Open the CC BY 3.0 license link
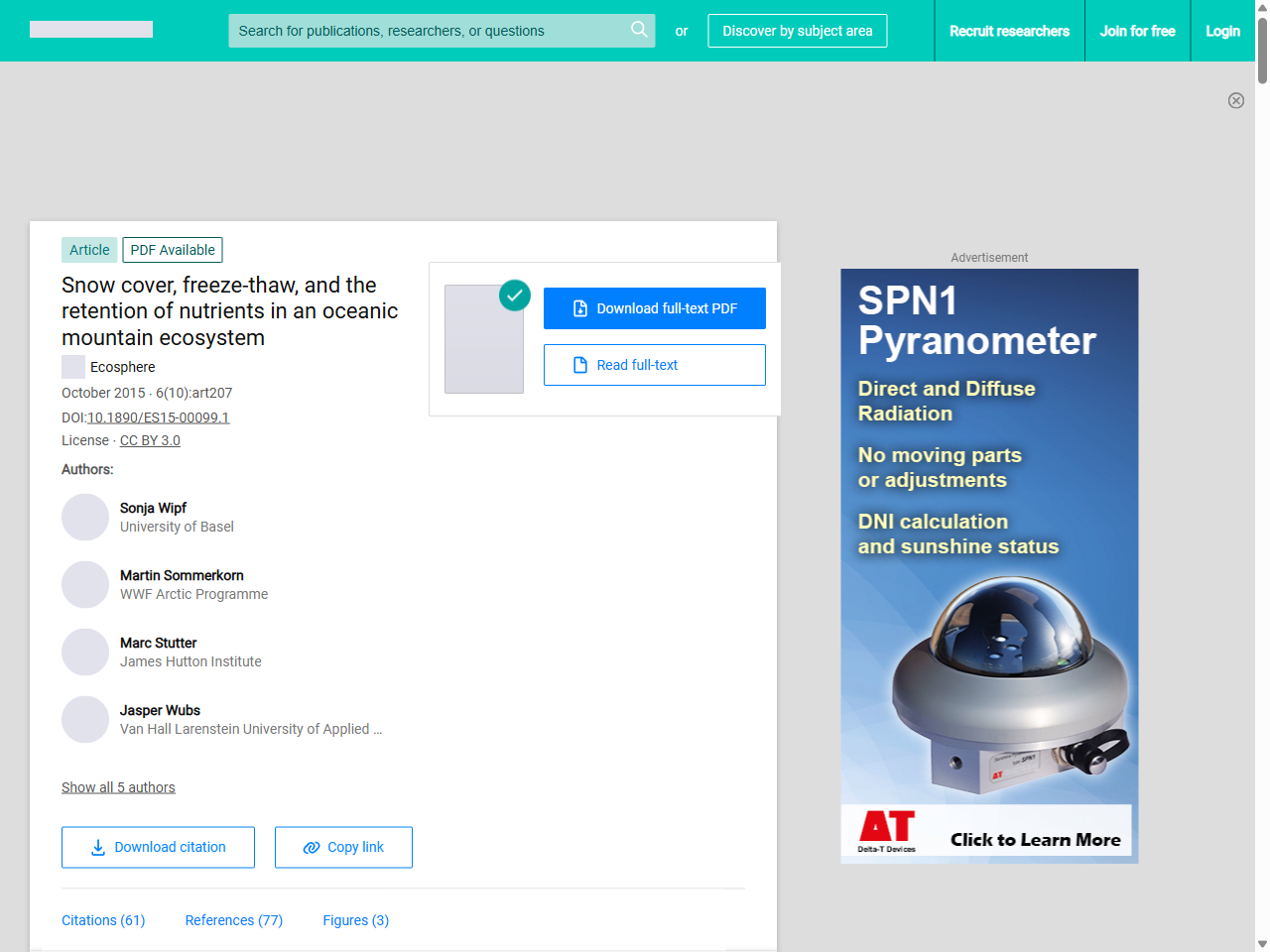This screenshot has height=952, width=1270. click(150, 440)
